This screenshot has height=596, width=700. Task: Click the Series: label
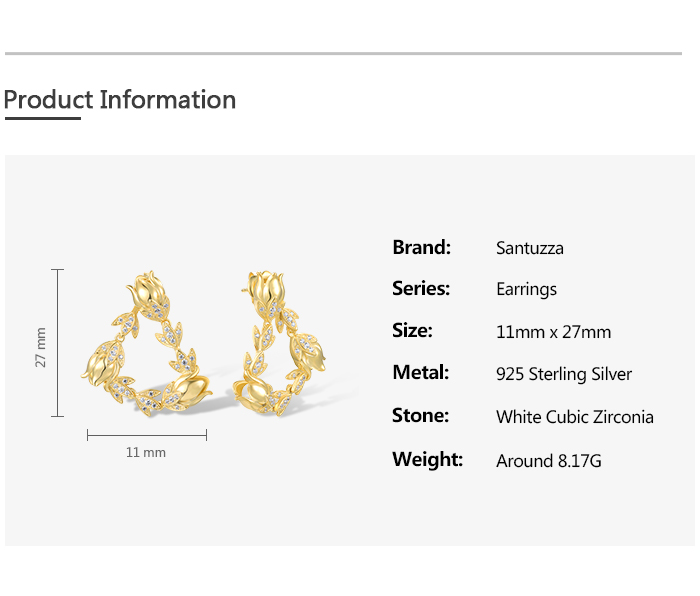point(421,289)
